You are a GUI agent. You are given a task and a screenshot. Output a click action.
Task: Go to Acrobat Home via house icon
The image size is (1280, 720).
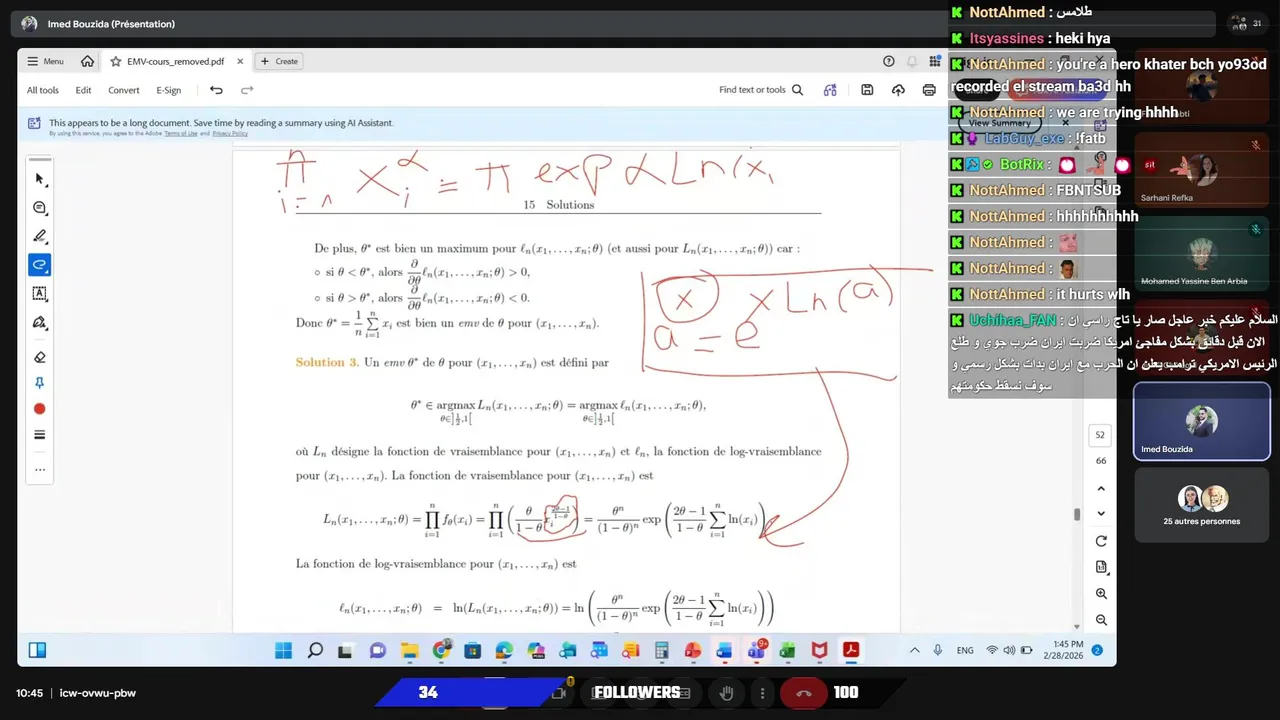tap(88, 61)
